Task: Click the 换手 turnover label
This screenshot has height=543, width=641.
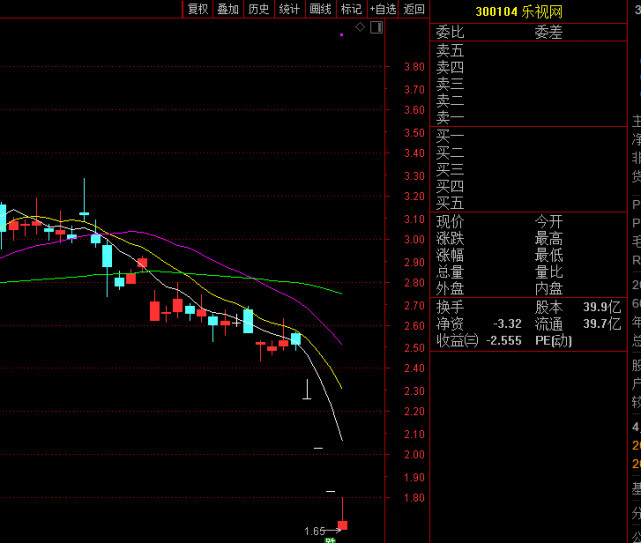Action: [x=450, y=307]
